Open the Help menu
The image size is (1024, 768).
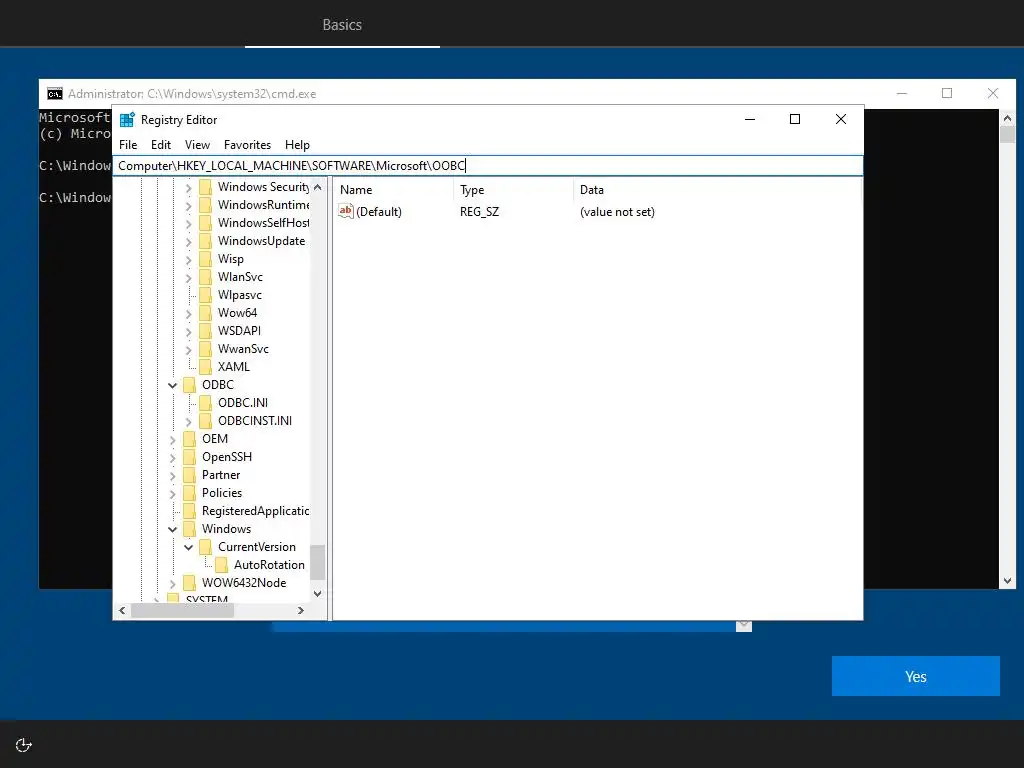pos(297,145)
